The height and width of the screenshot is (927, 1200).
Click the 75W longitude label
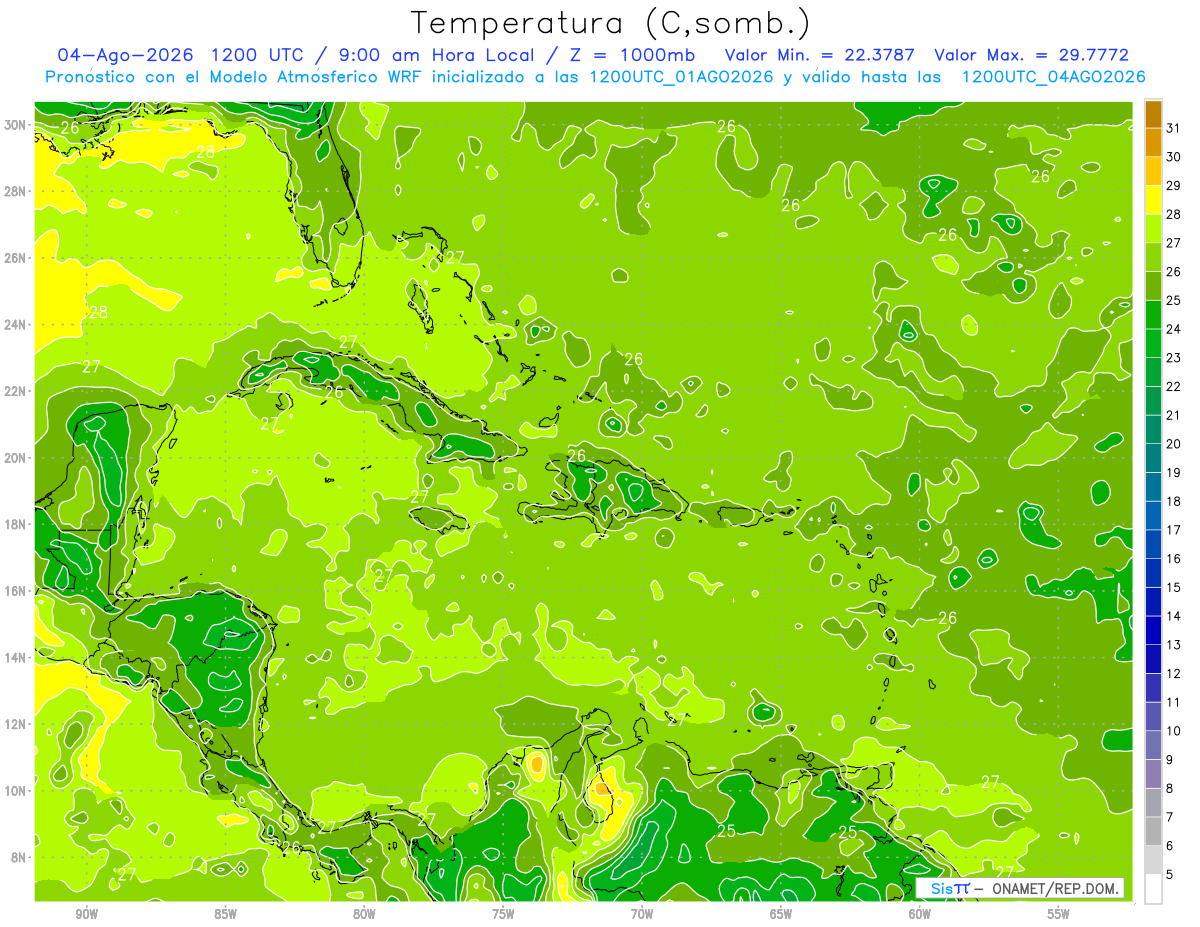pyautogui.click(x=503, y=914)
